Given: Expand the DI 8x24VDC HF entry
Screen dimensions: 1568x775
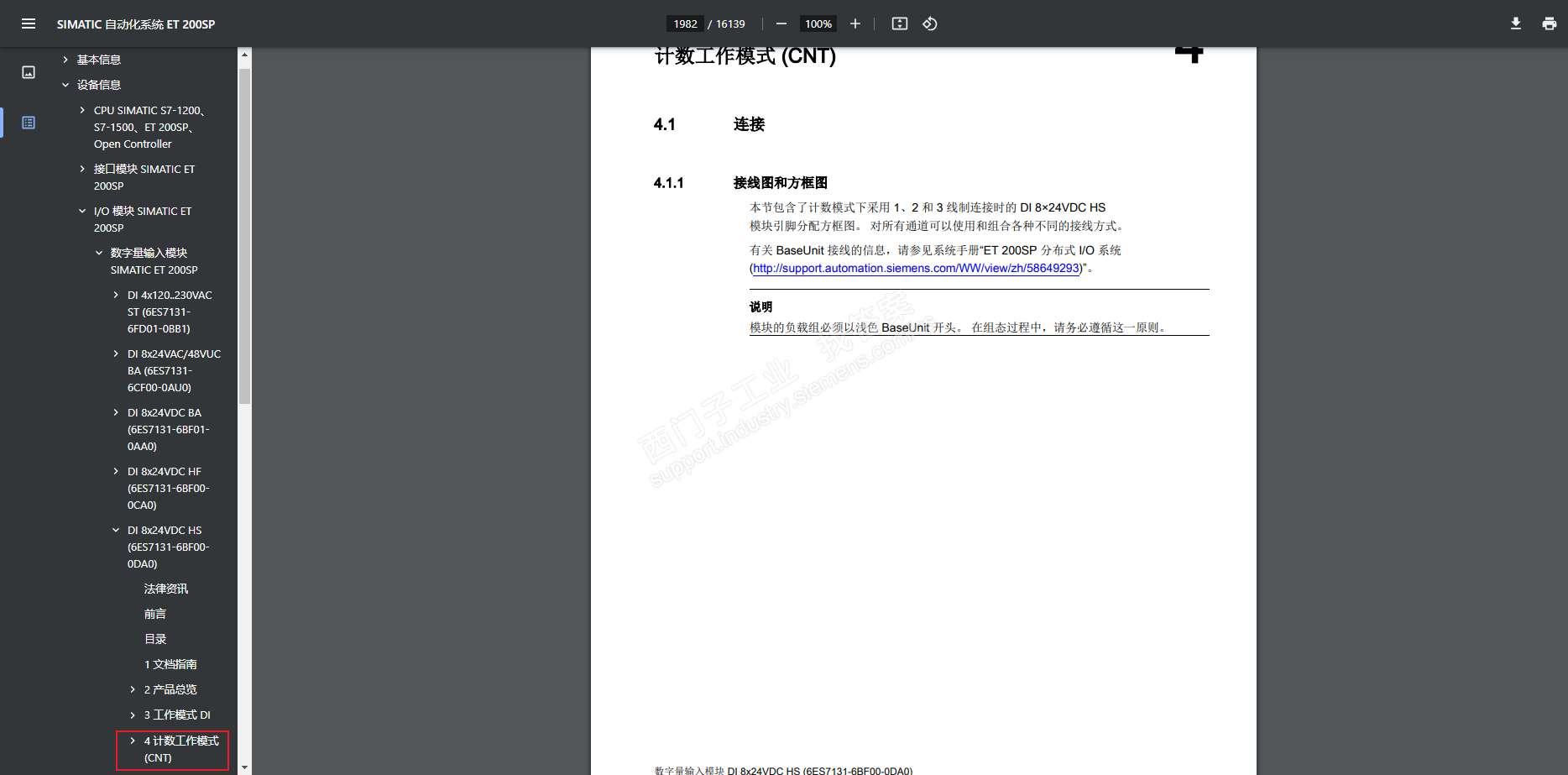Looking at the screenshot, I should (x=116, y=471).
